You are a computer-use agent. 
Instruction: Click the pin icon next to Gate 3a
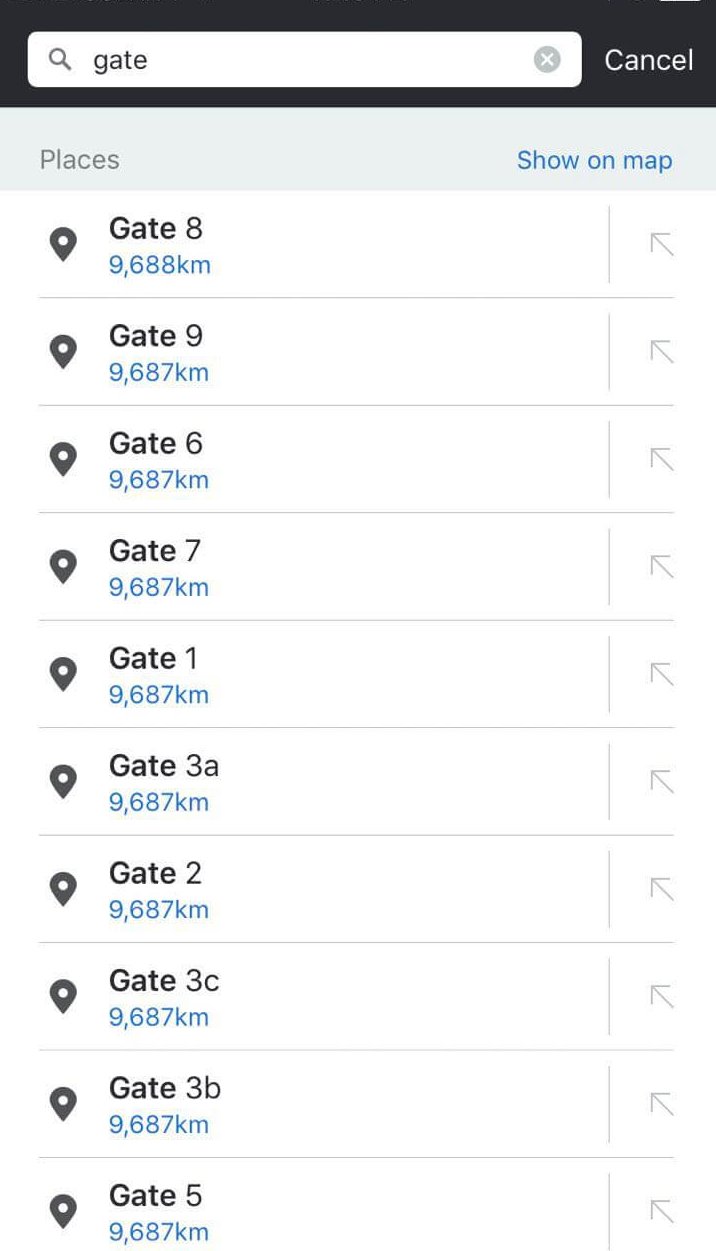(62, 782)
